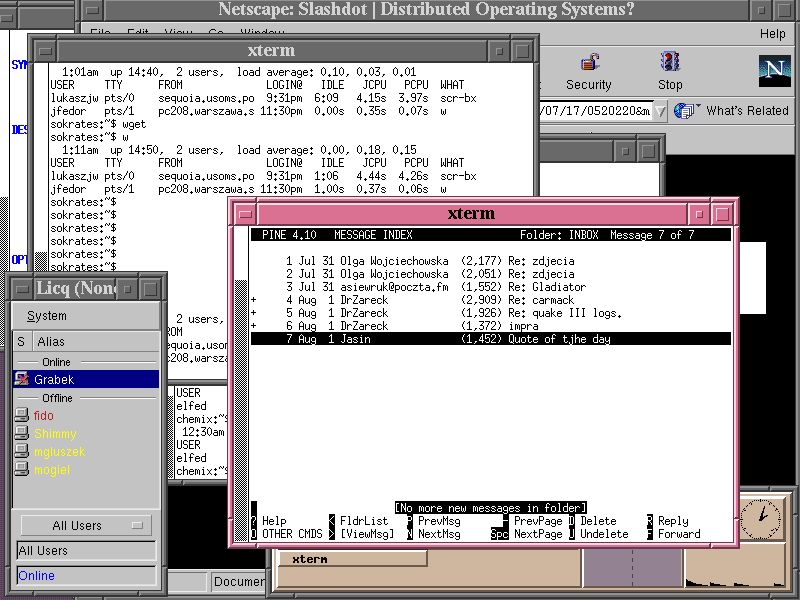Click the gray sokrates xterm scrollbar

tap(41, 167)
